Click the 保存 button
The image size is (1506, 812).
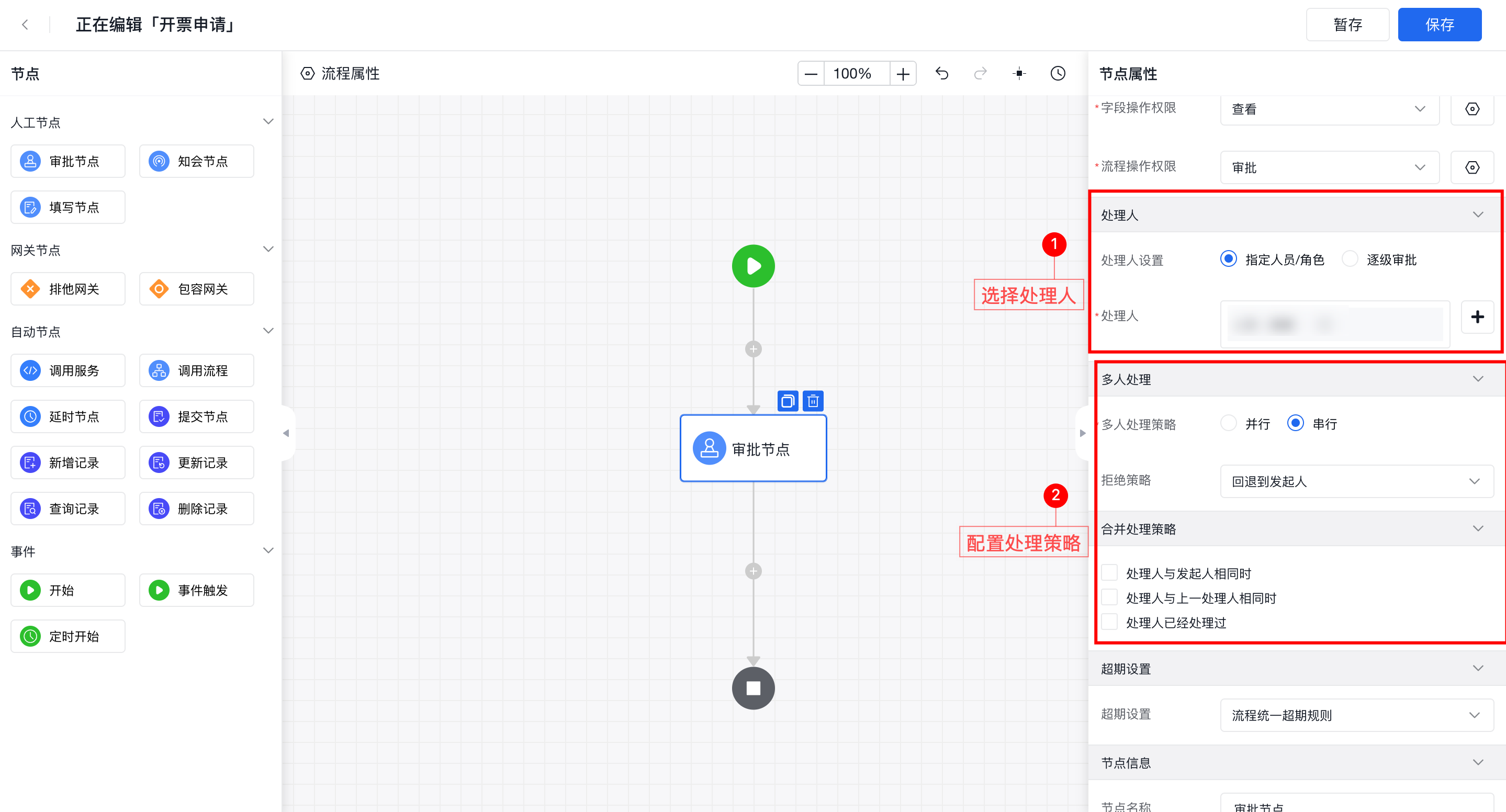pyautogui.click(x=1440, y=25)
